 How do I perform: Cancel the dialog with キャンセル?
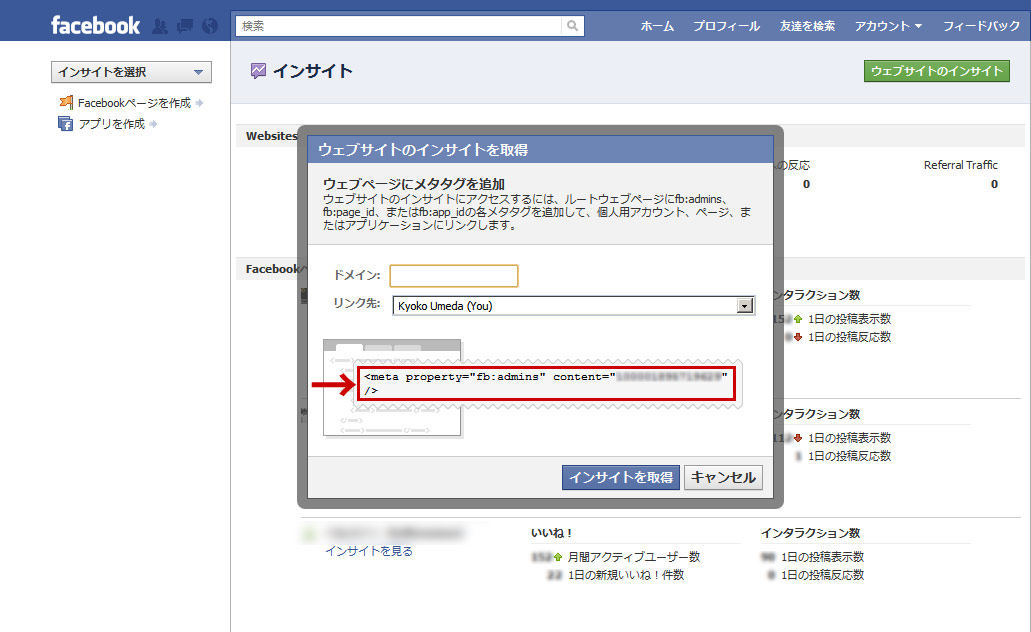[x=723, y=477]
